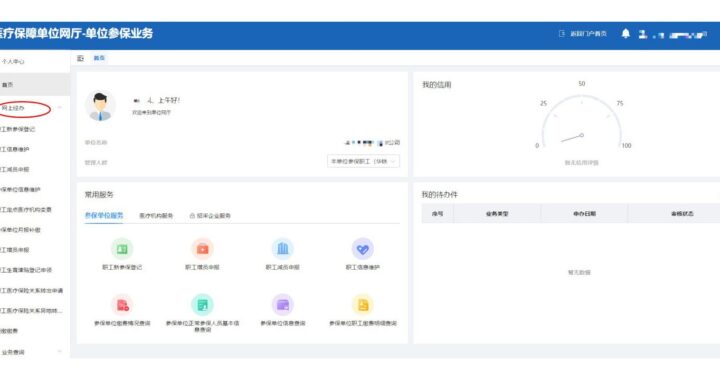Click the 序号 column header

click(x=438, y=214)
